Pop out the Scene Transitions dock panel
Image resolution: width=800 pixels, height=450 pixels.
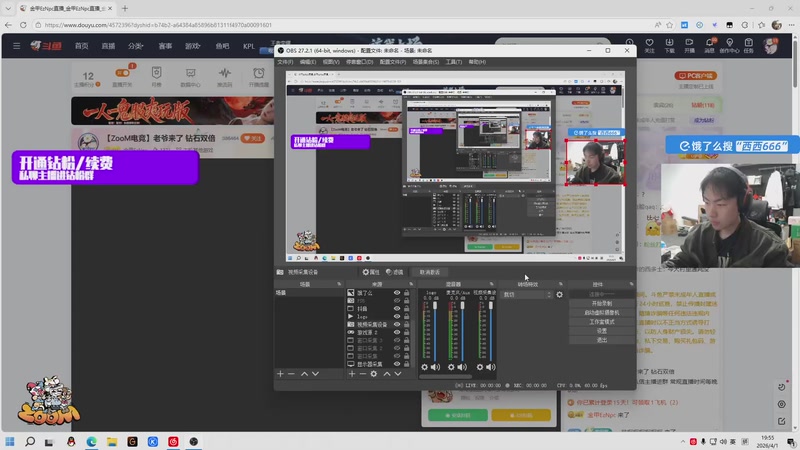(561, 284)
